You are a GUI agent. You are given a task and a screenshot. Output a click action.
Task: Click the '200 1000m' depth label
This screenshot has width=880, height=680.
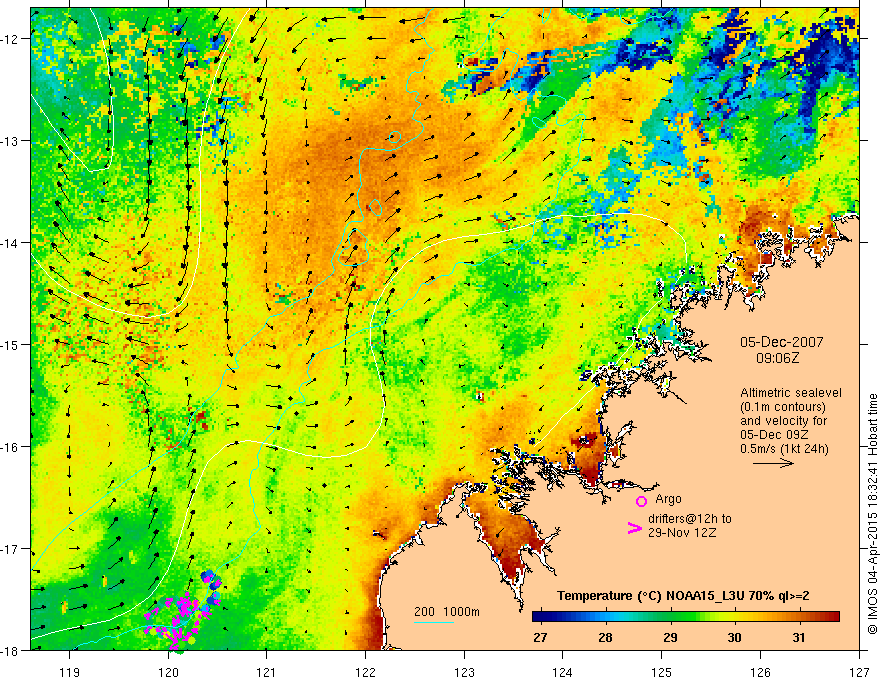[447, 612]
